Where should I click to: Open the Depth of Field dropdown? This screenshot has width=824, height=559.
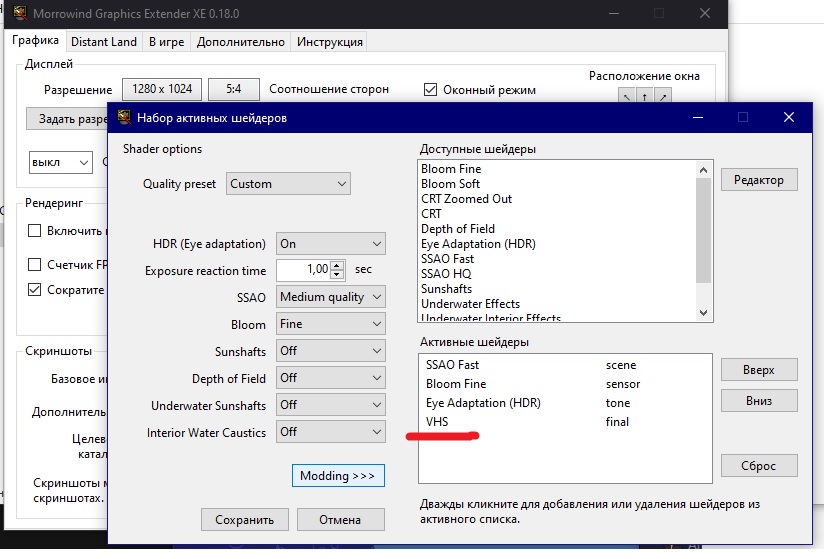point(331,378)
